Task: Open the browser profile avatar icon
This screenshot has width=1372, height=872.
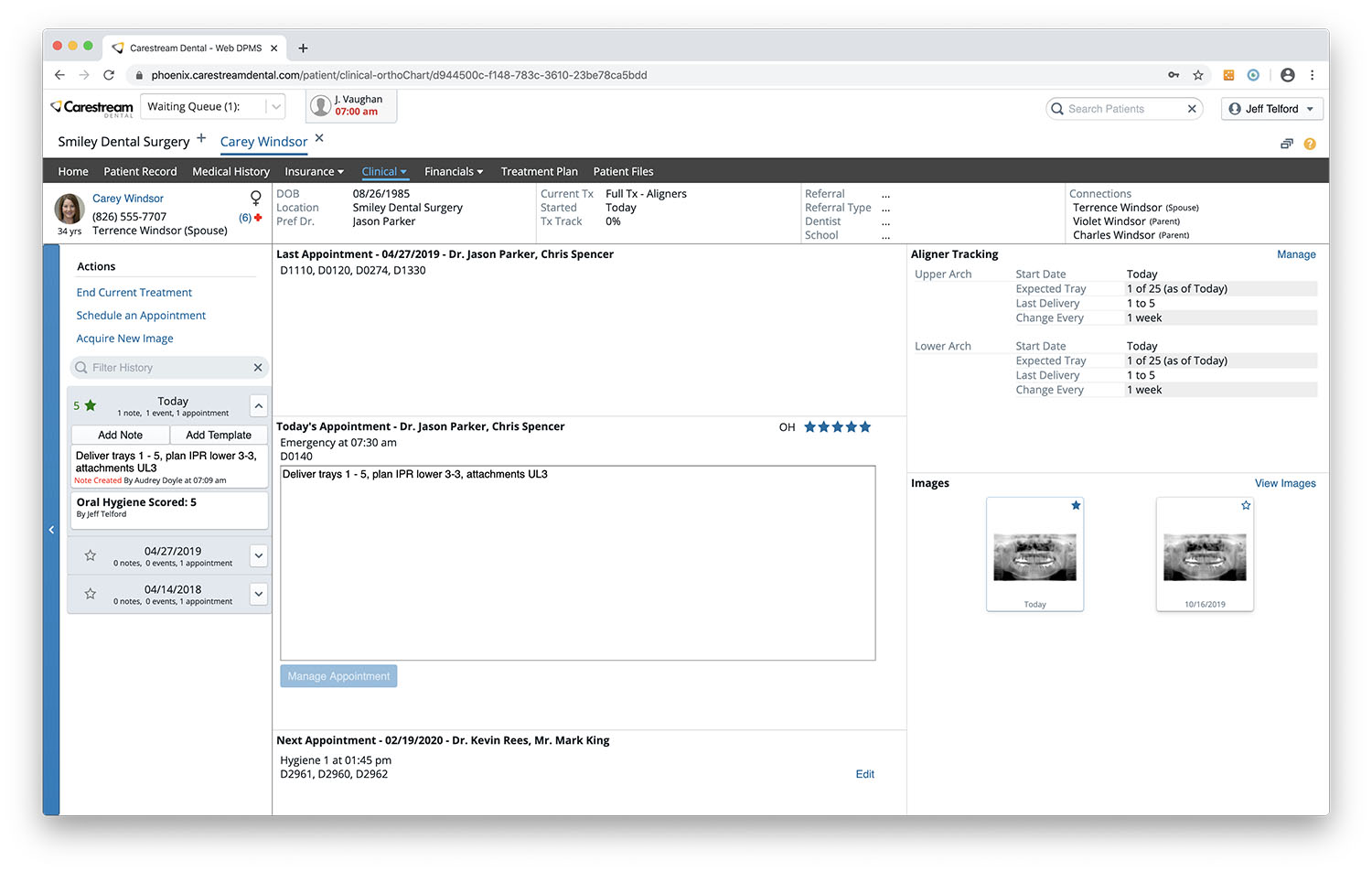Action: click(x=1288, y=75)
